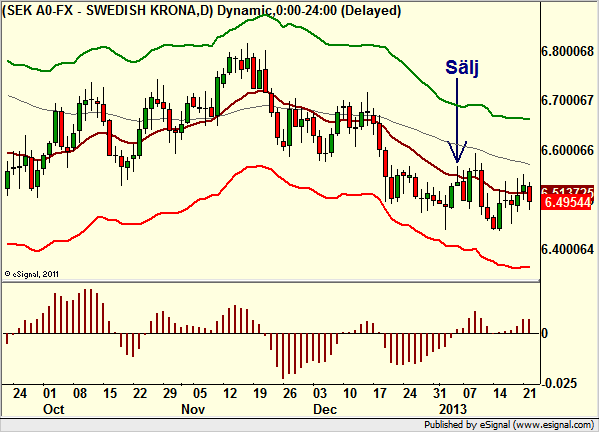Select the 6.800068 price axis label
599x432 pixels.
568,51
